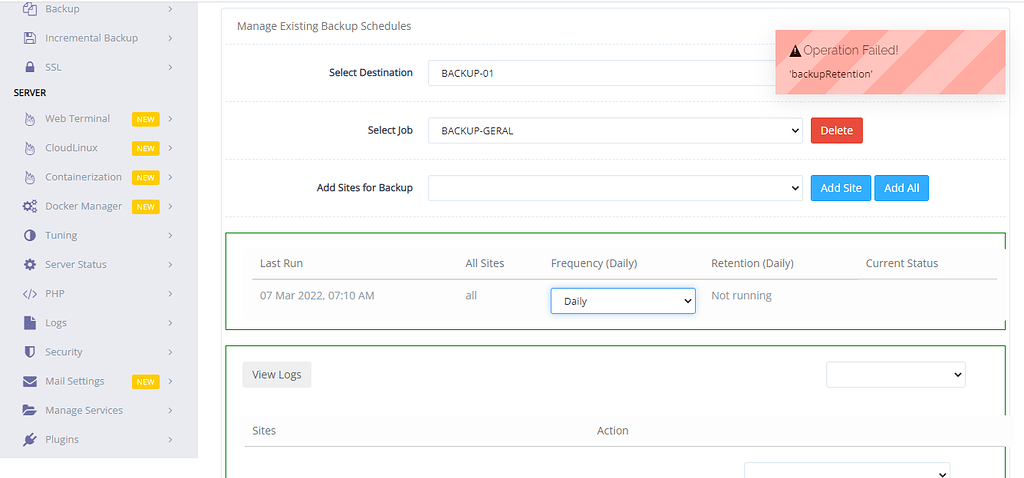Open the Add Sites for Backup dropdown

[x=615, y=188]
